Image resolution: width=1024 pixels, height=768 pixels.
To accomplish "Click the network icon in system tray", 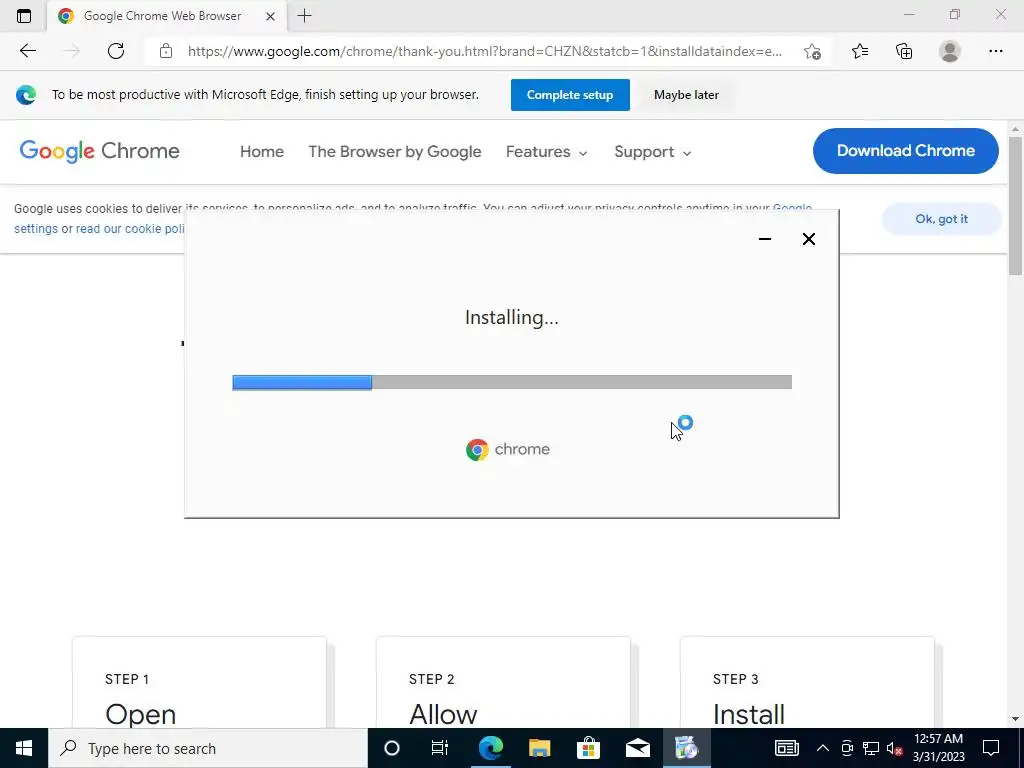I will click(871, 748).
